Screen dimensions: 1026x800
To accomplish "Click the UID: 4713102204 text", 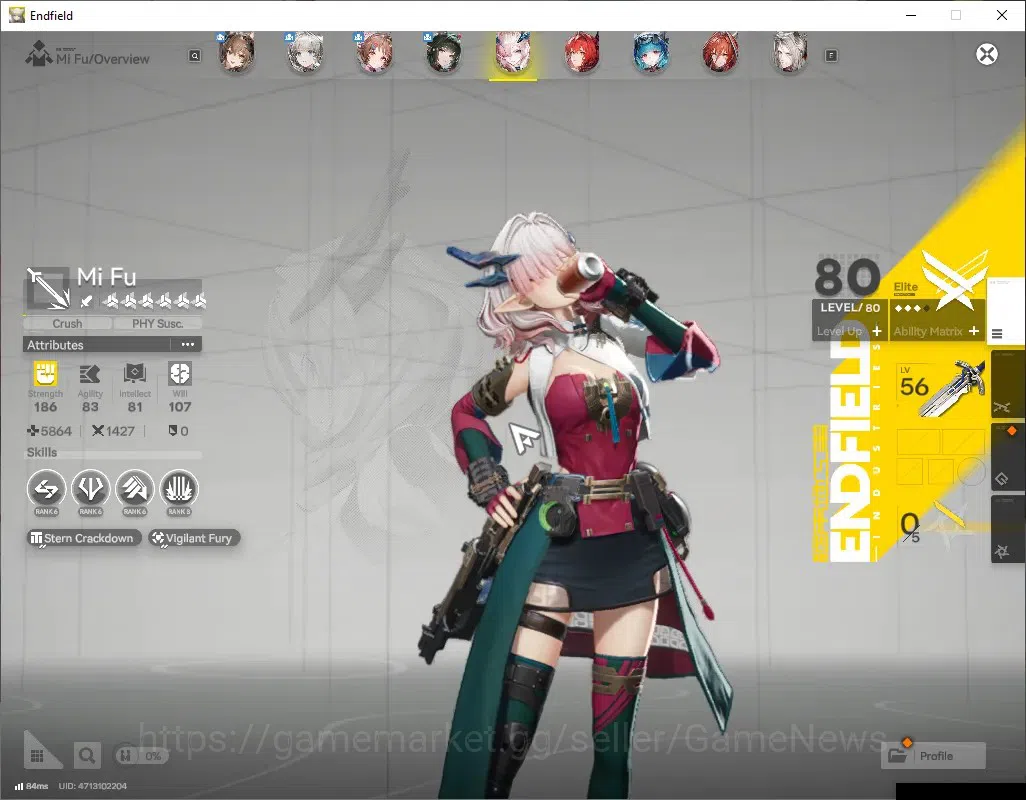I will click(92, 786).
